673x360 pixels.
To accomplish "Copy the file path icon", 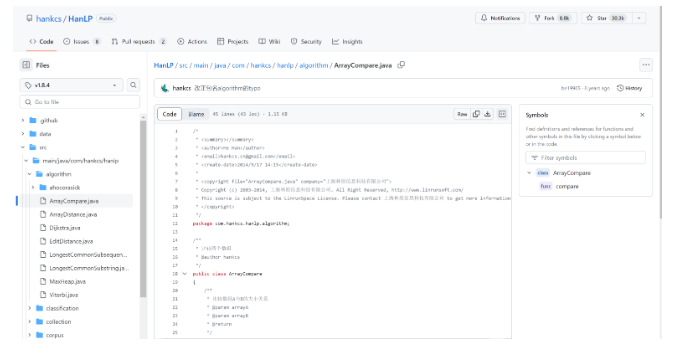I will pyautogui.click(x=401, y=65).
